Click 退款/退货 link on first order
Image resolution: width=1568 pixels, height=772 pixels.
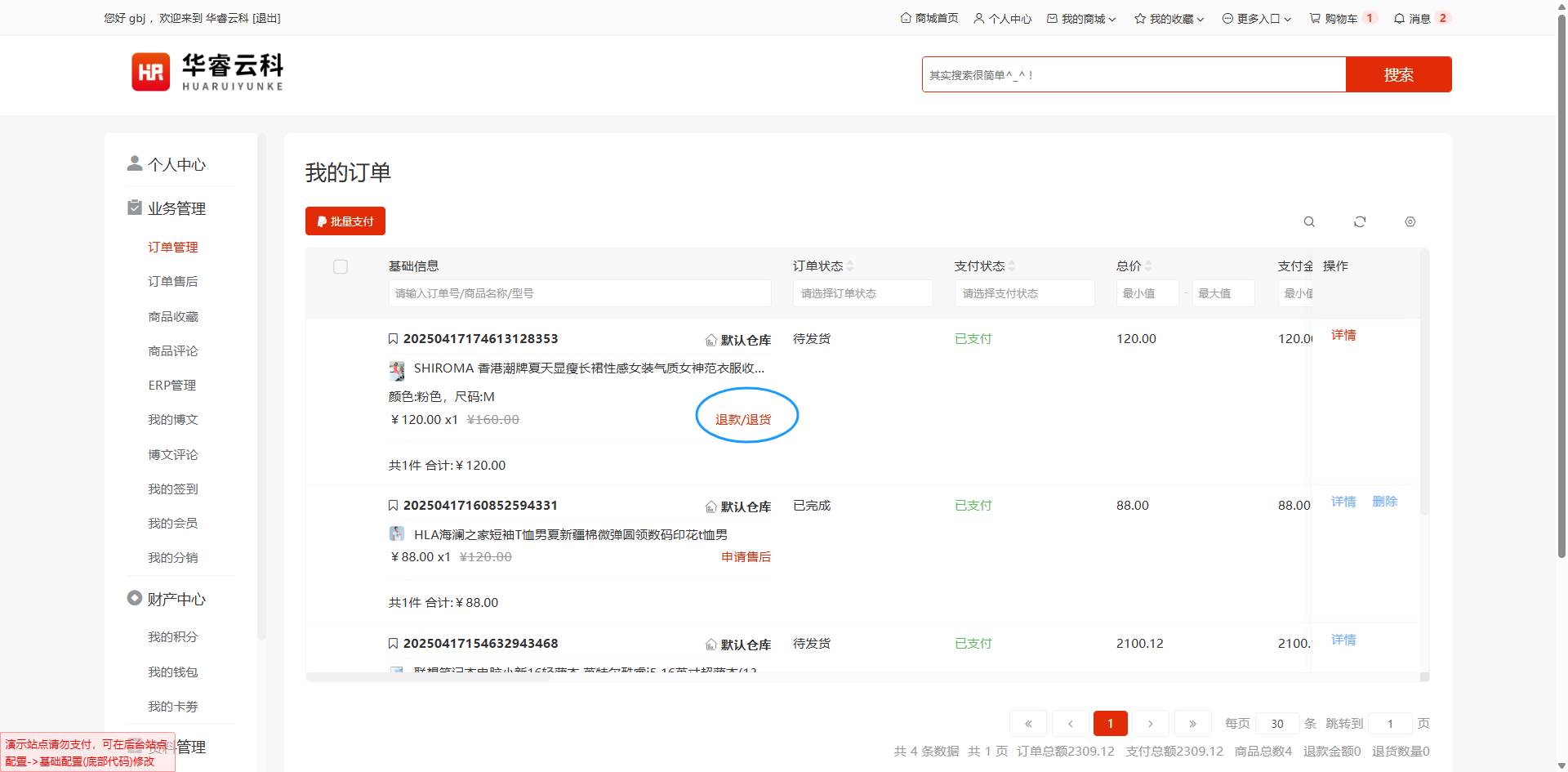click(x=743, y=419)
